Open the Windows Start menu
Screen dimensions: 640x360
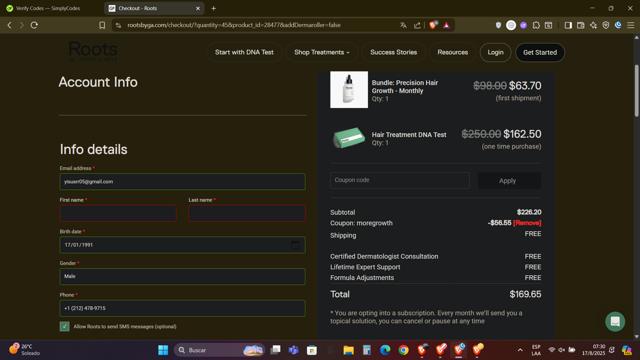point(163,350)
